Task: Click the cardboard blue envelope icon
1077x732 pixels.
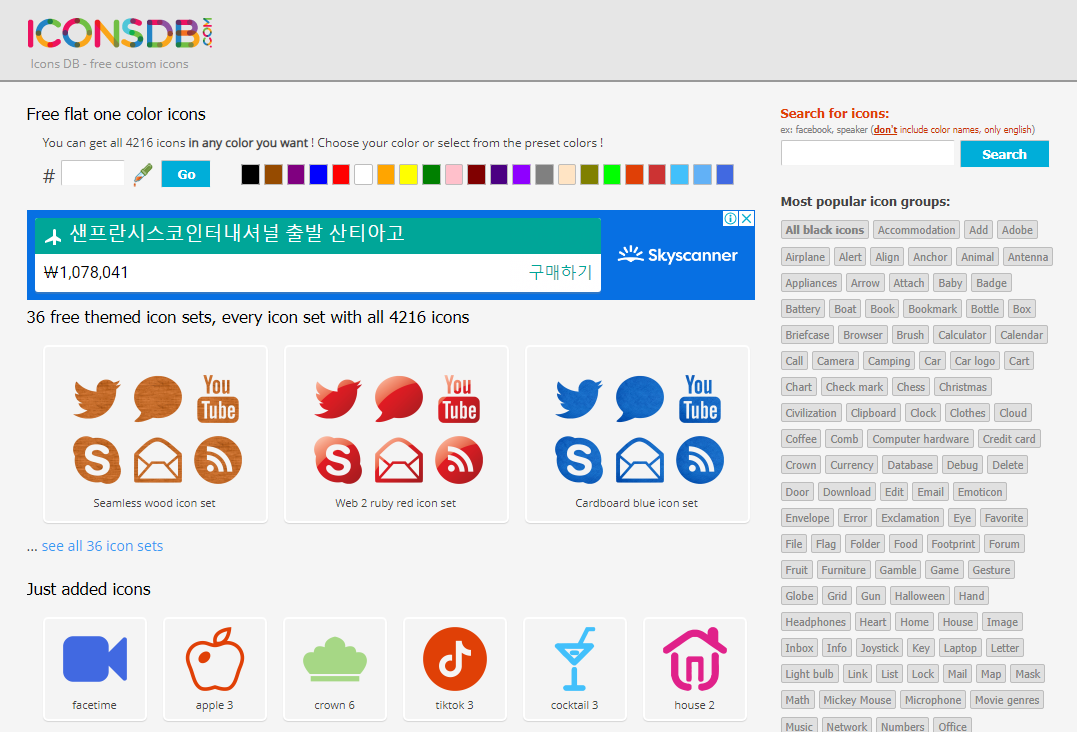Action: [x=640, y=459]
